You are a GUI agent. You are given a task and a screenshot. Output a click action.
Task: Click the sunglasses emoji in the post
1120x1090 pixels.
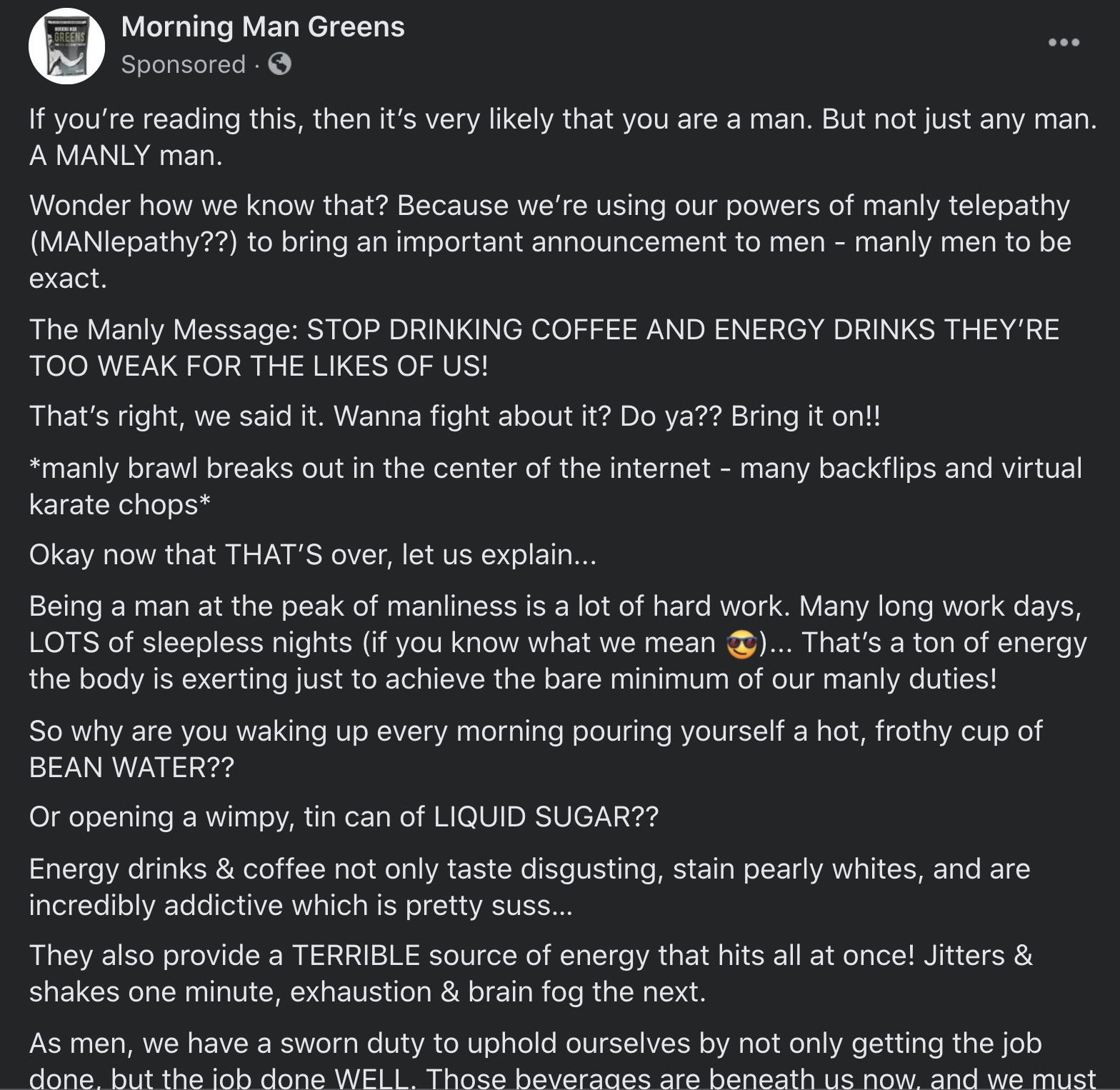(x=741, y=644)
